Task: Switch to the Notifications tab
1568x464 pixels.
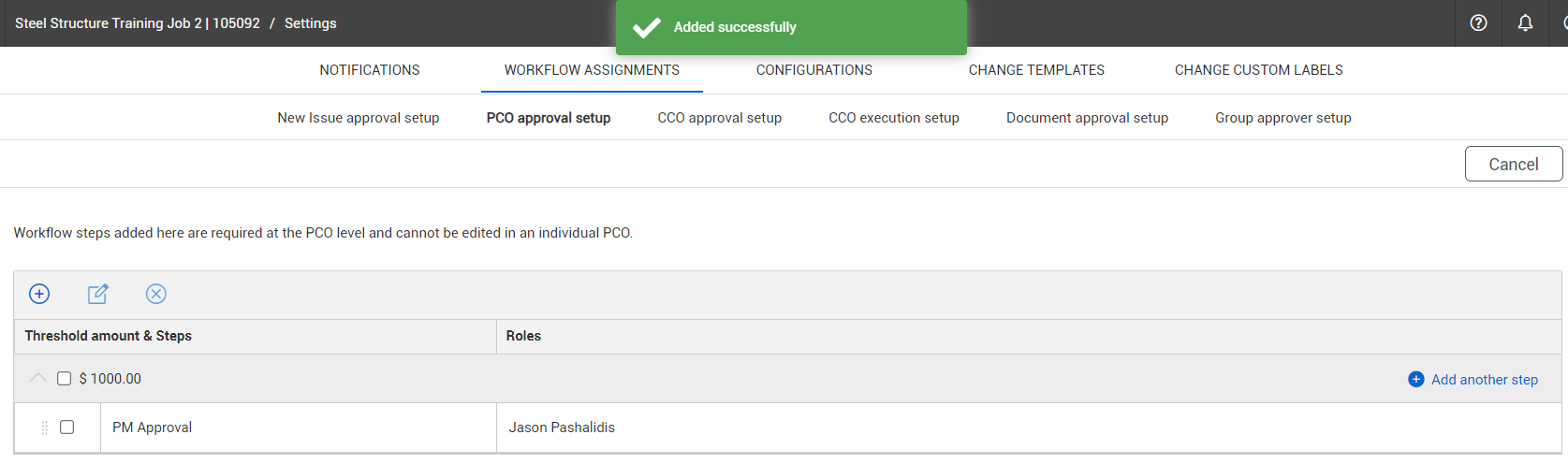Action: [370, 70]
